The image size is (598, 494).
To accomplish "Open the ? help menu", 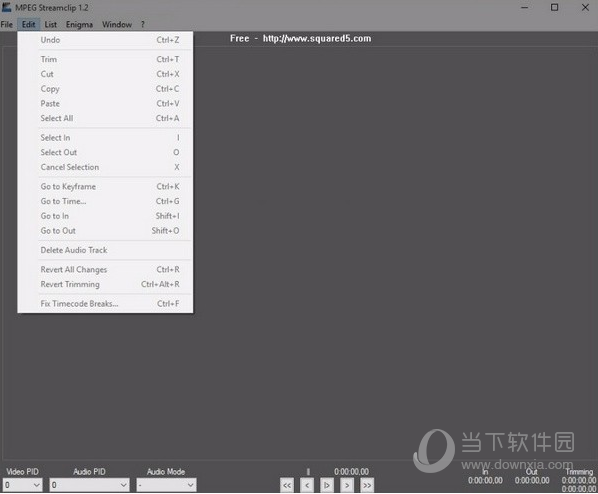I will pyautogui.click(x=143, y=24).
